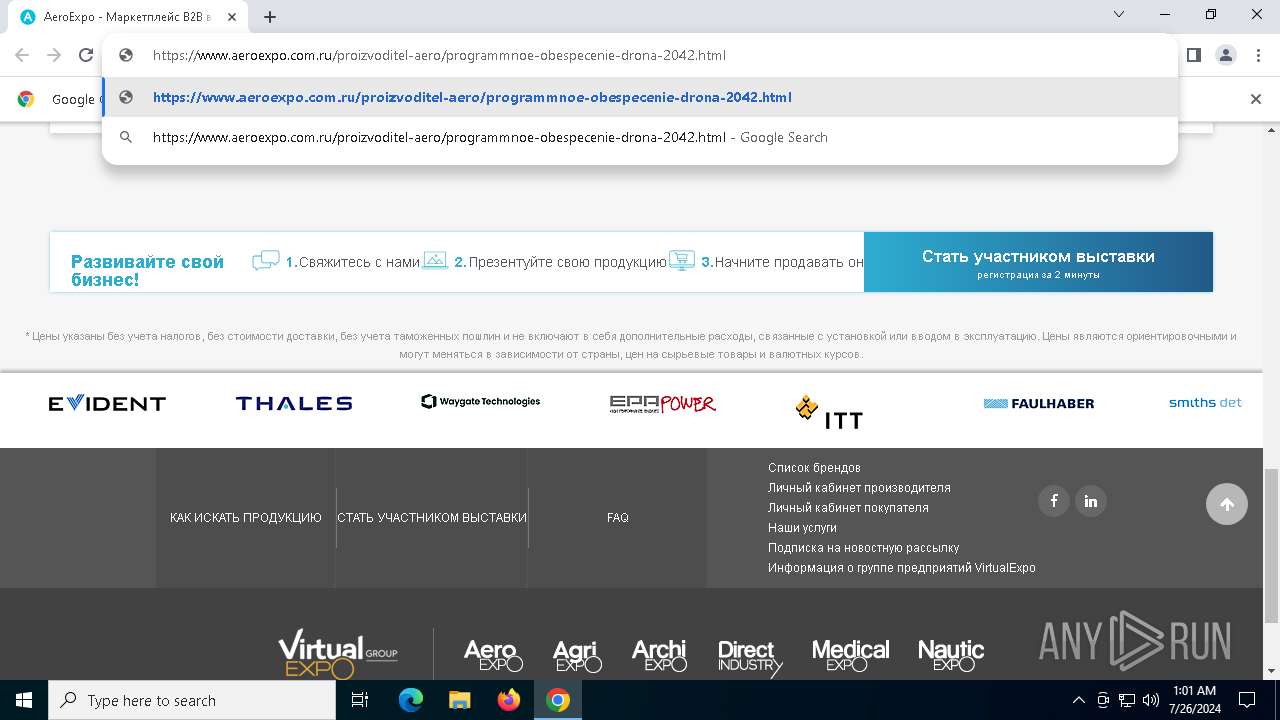The height and width of the screenshot is (720, 1280).
Task: Open the DirectIndustry footer logo
Action: [750, 657]
